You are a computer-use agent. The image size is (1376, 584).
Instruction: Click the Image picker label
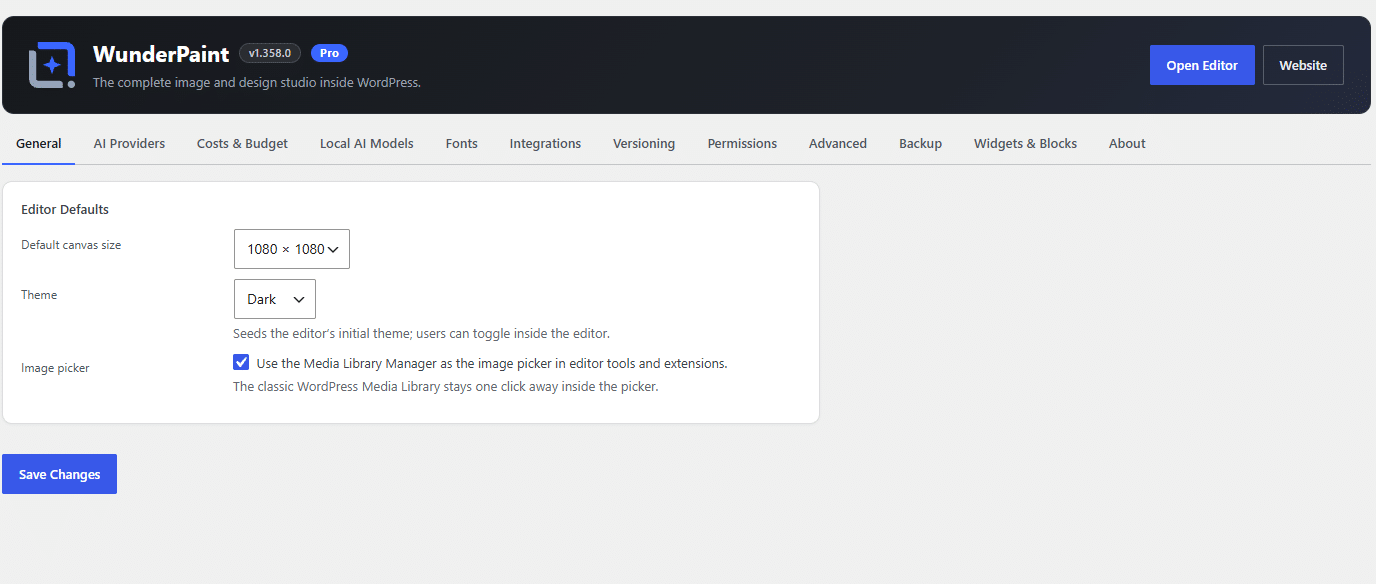(55, 368)
